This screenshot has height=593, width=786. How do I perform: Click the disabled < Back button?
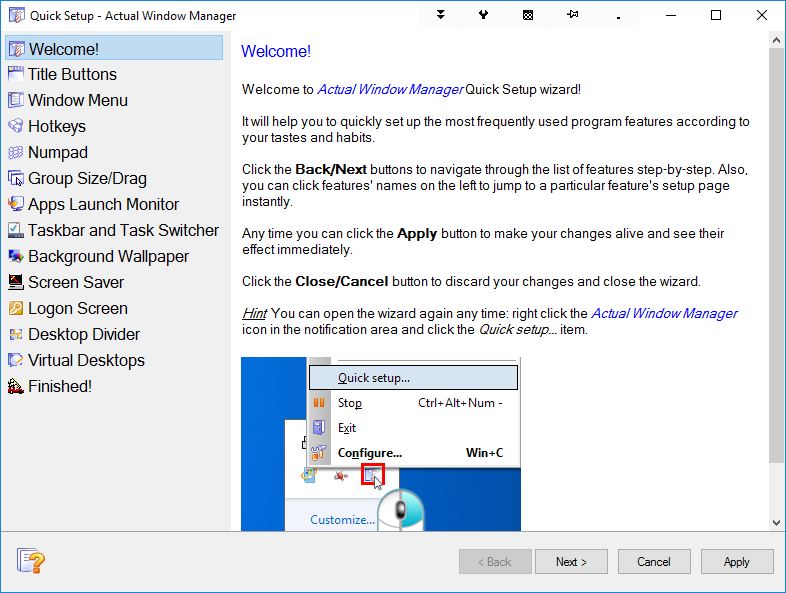coord(495,561)
